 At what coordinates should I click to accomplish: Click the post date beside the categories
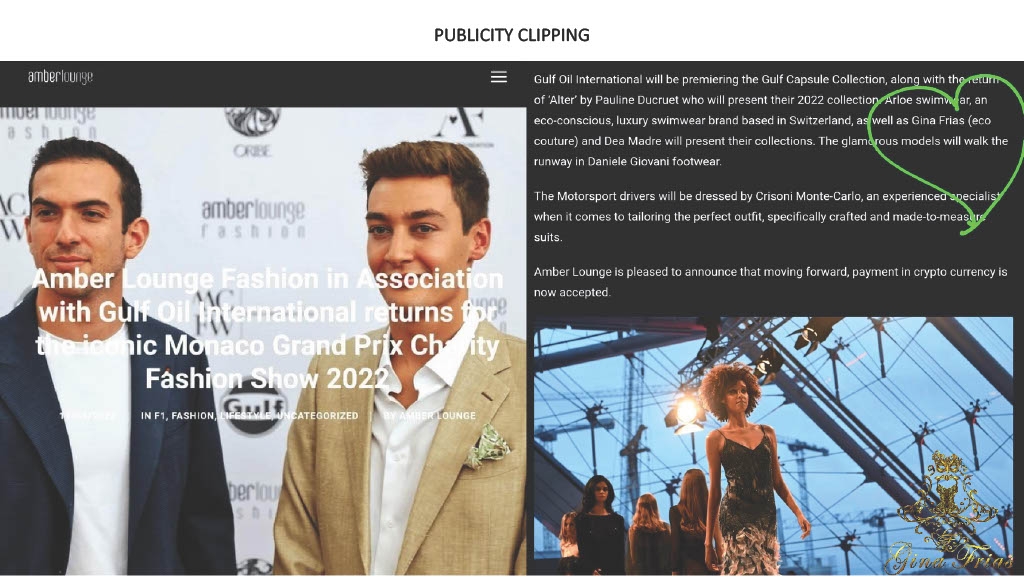88,416
